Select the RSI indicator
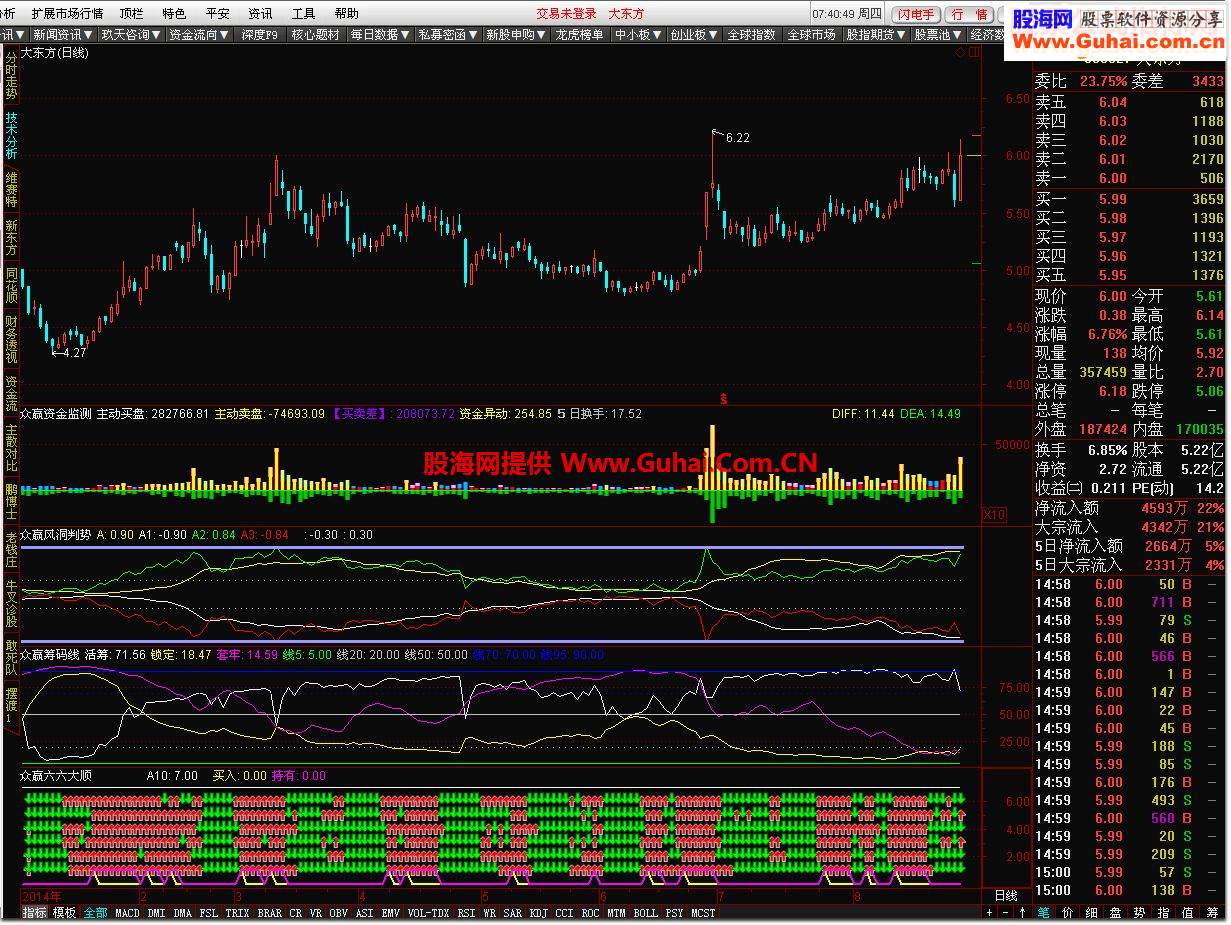The width and height of the screenshot is (1231, 925). pos(466,913)
